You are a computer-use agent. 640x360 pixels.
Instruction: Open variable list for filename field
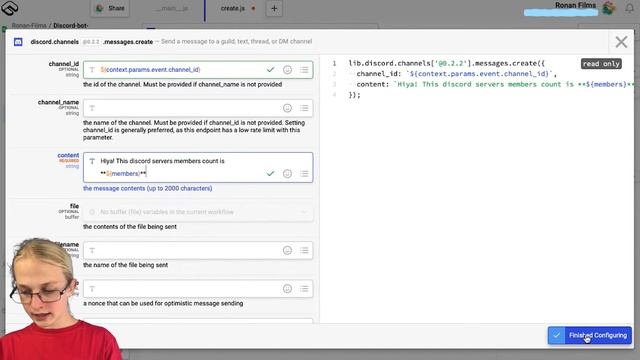[304, 250]
